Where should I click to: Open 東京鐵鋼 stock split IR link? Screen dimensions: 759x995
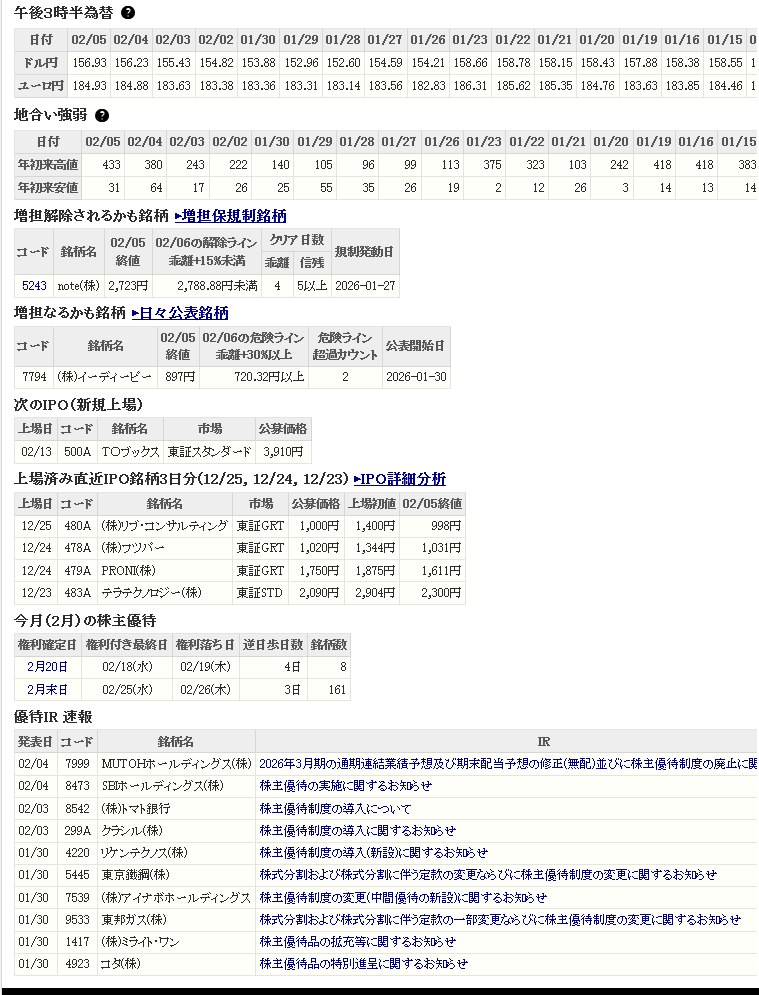[x=487, y=875]
